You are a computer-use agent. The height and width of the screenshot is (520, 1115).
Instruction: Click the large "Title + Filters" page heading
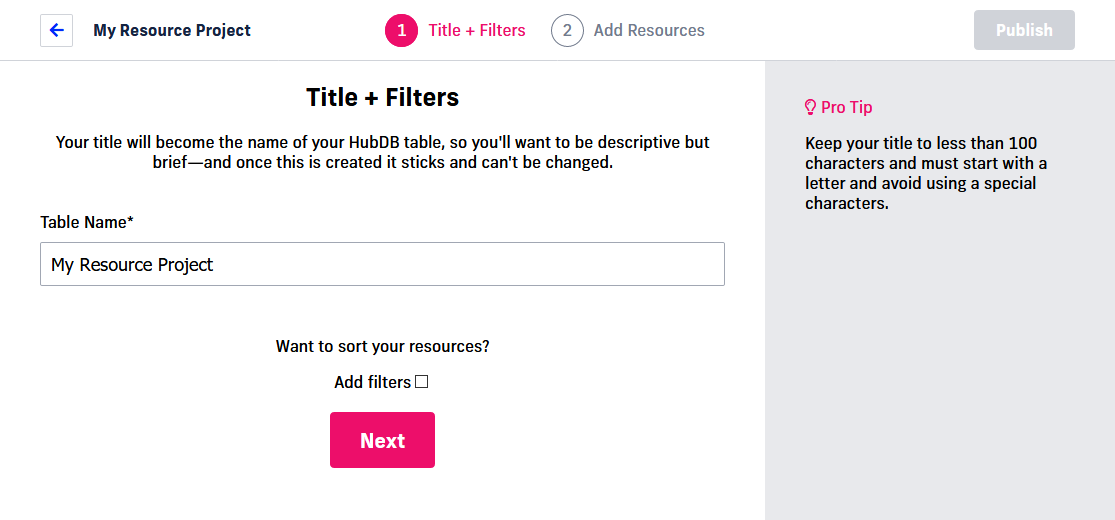(382, 97)
